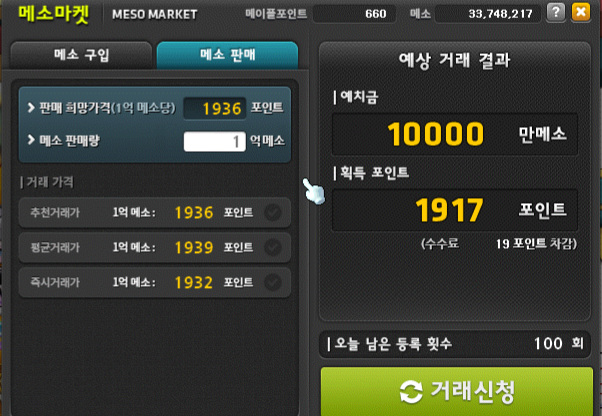Click the 획득 포인트 1917 result box

coord(455,210)
